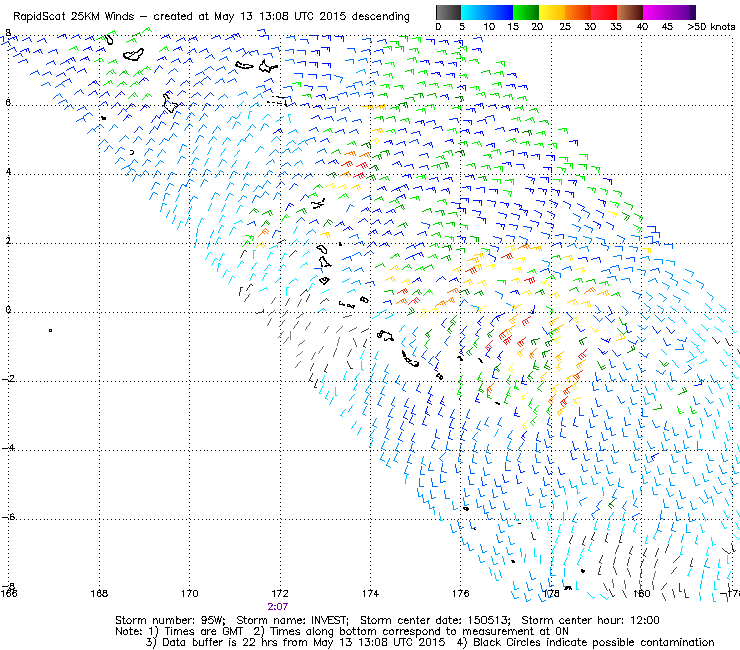
Task: Click the 'Times are GMT' note
Action: pyautogui.click(x=203, y=631)
